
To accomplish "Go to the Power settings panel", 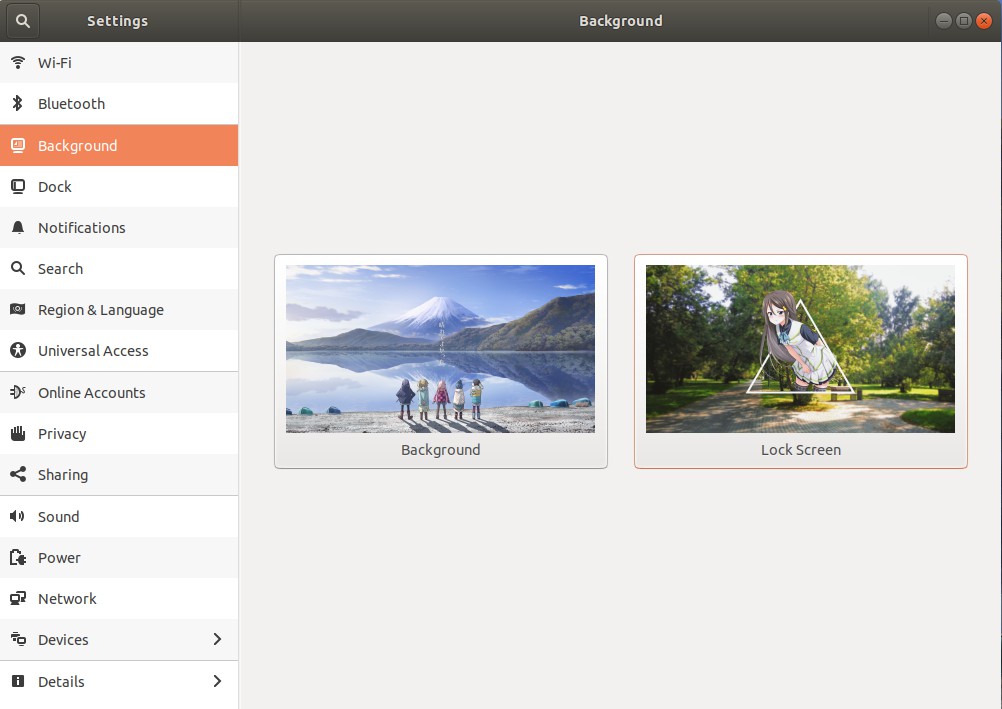I will 59,558.
